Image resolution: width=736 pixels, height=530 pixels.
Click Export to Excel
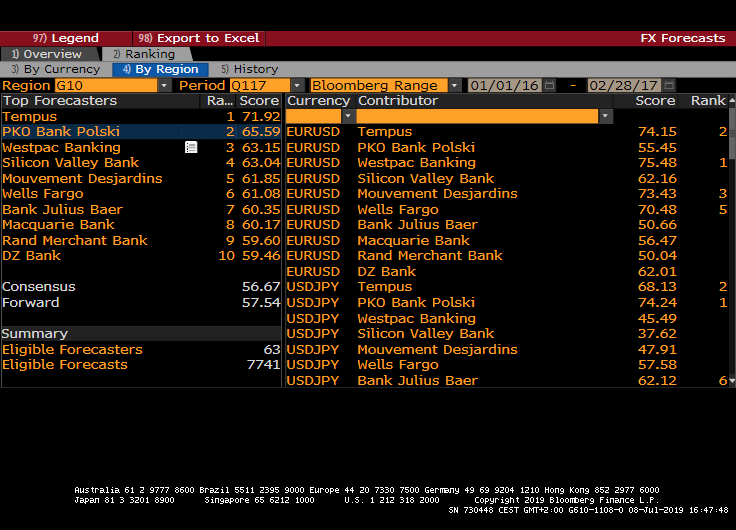199,38
